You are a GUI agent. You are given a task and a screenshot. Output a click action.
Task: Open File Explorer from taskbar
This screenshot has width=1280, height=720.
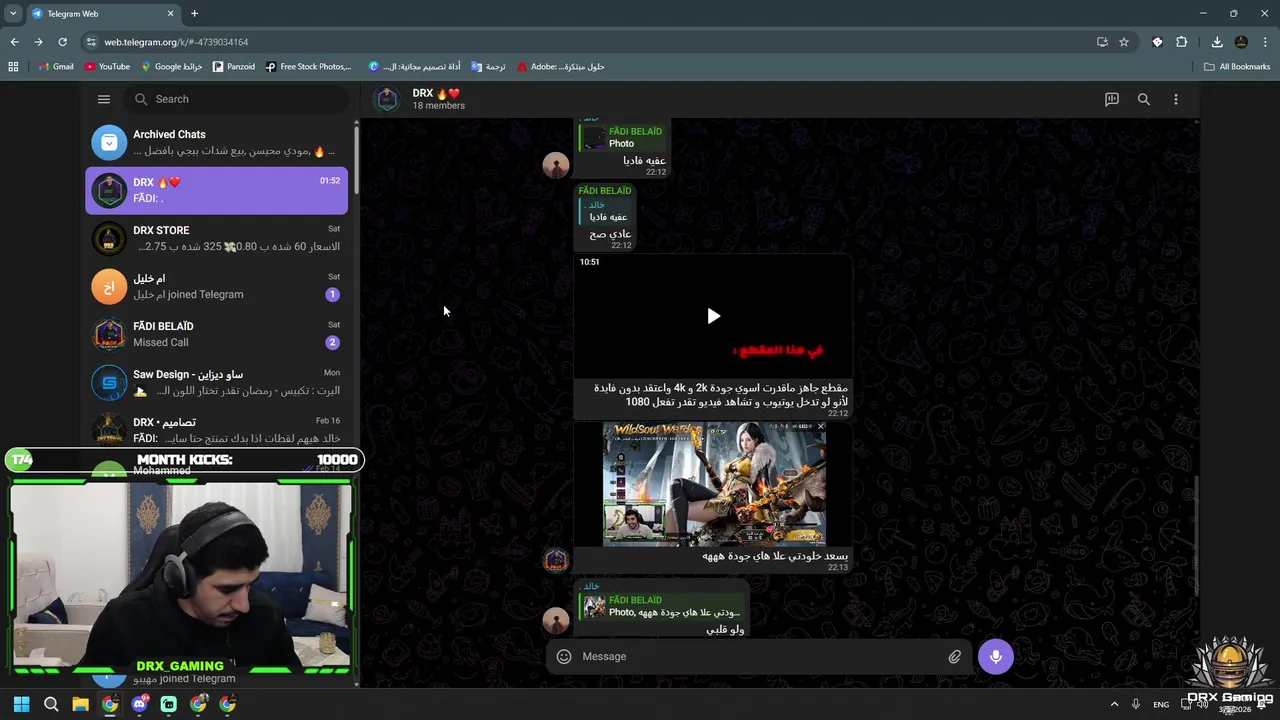[80, 704]
